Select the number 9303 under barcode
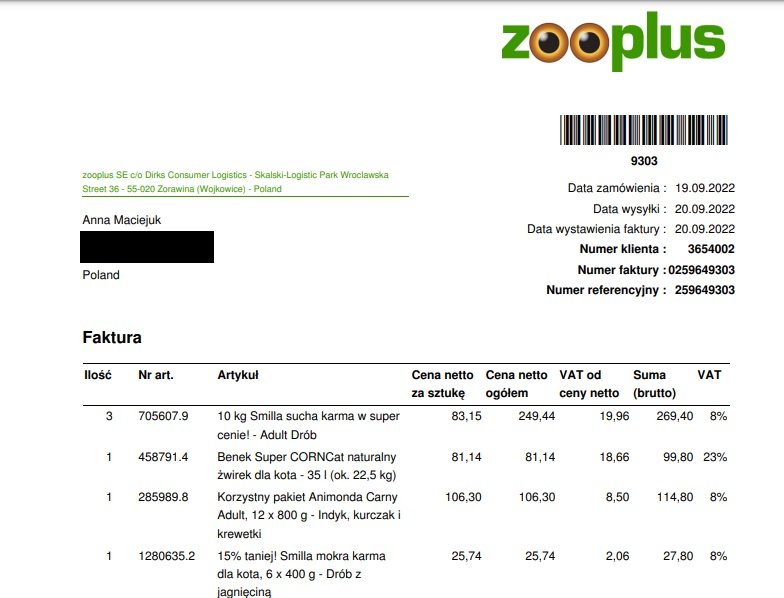The height and width of the screenshot is (598, 784). [x=644, y=161]
